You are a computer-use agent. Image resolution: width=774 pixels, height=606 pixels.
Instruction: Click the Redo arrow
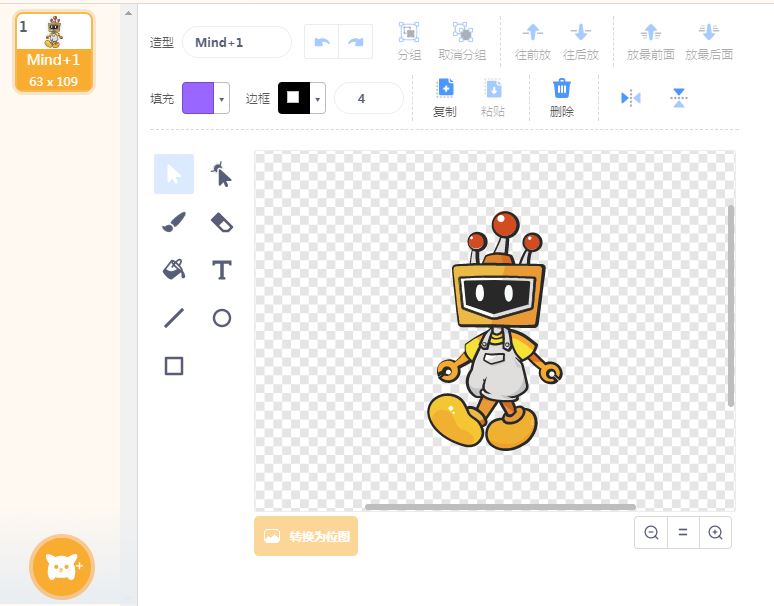click(x=355, y=42)
